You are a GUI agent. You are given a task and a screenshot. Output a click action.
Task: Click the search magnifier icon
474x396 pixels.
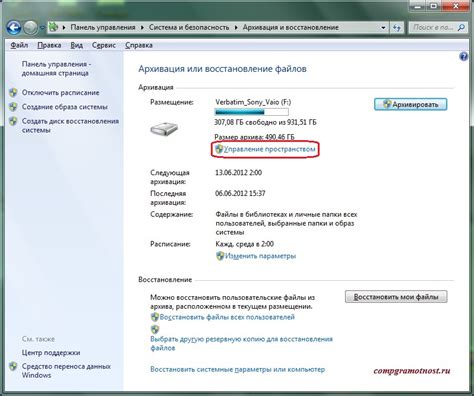point(461,27)
